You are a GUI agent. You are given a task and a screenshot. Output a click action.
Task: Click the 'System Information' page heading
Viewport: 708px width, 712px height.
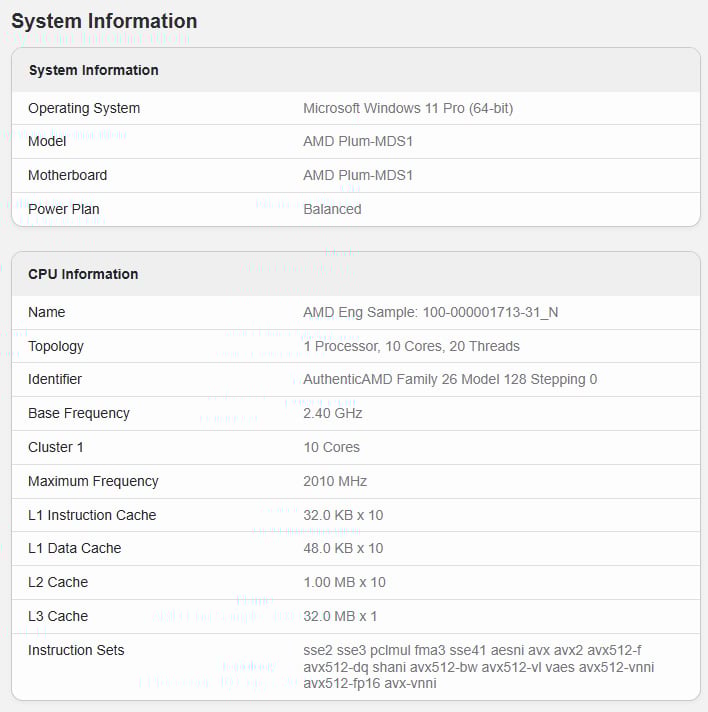click(104, 21)
